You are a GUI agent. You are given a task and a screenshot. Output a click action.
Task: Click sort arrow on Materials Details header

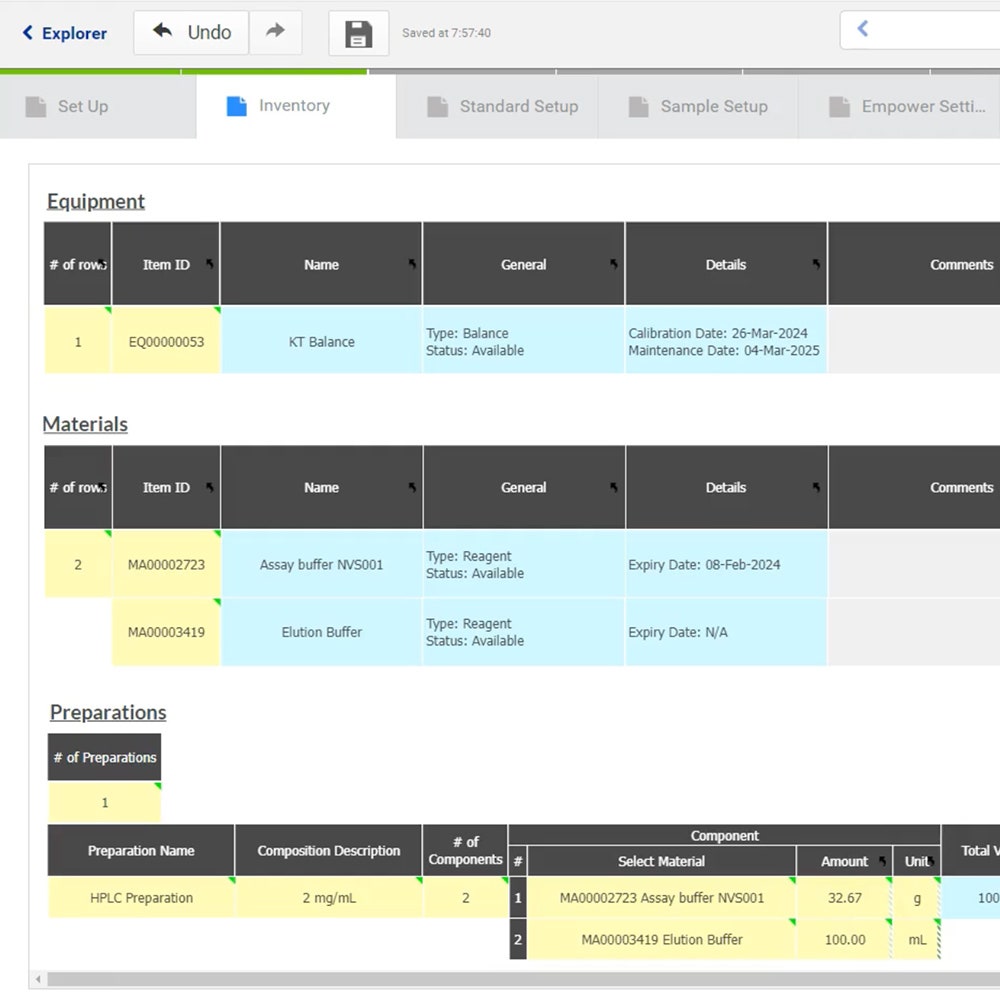pos(816,487)
